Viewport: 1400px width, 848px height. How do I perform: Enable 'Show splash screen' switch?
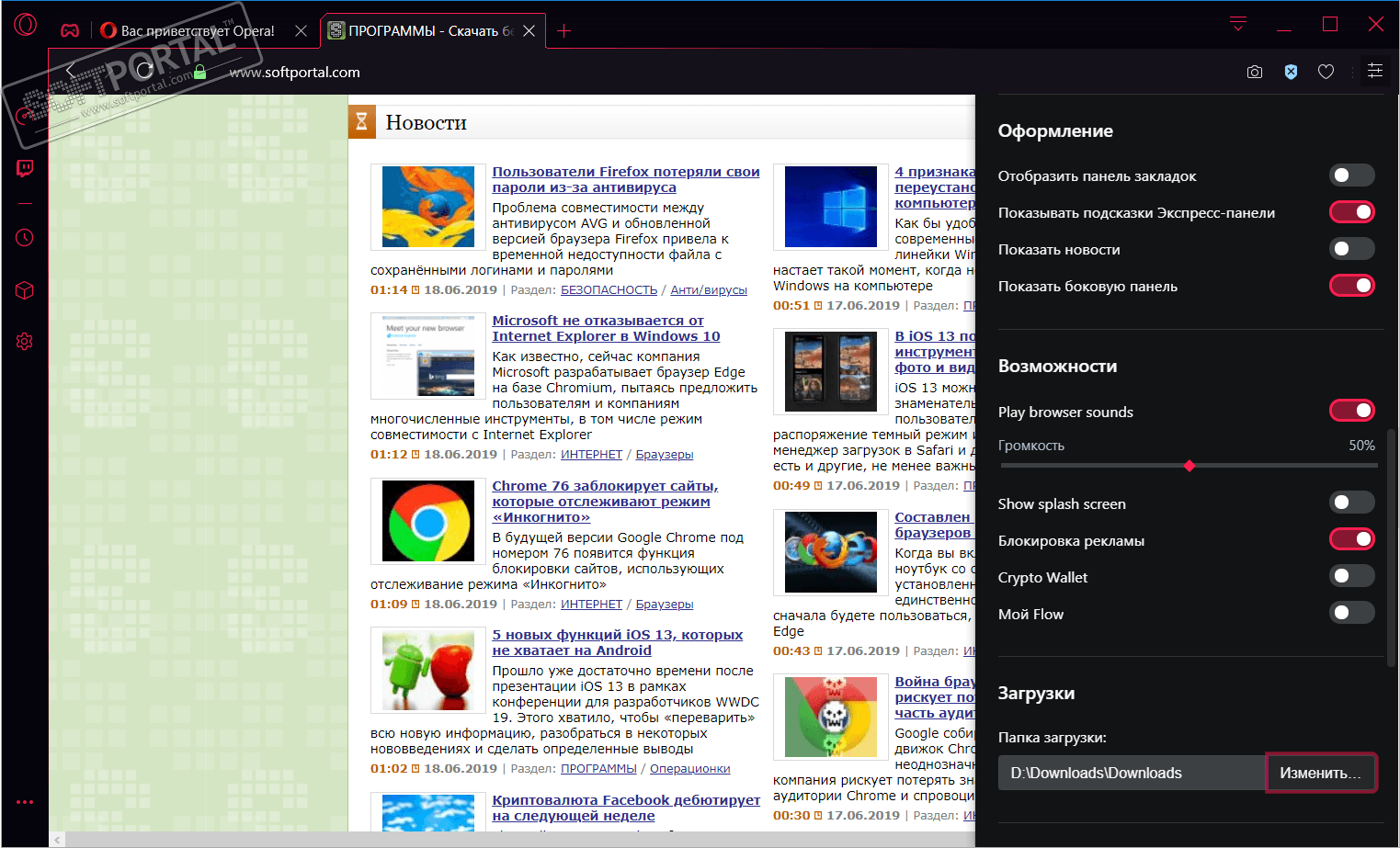(1351, 503)
